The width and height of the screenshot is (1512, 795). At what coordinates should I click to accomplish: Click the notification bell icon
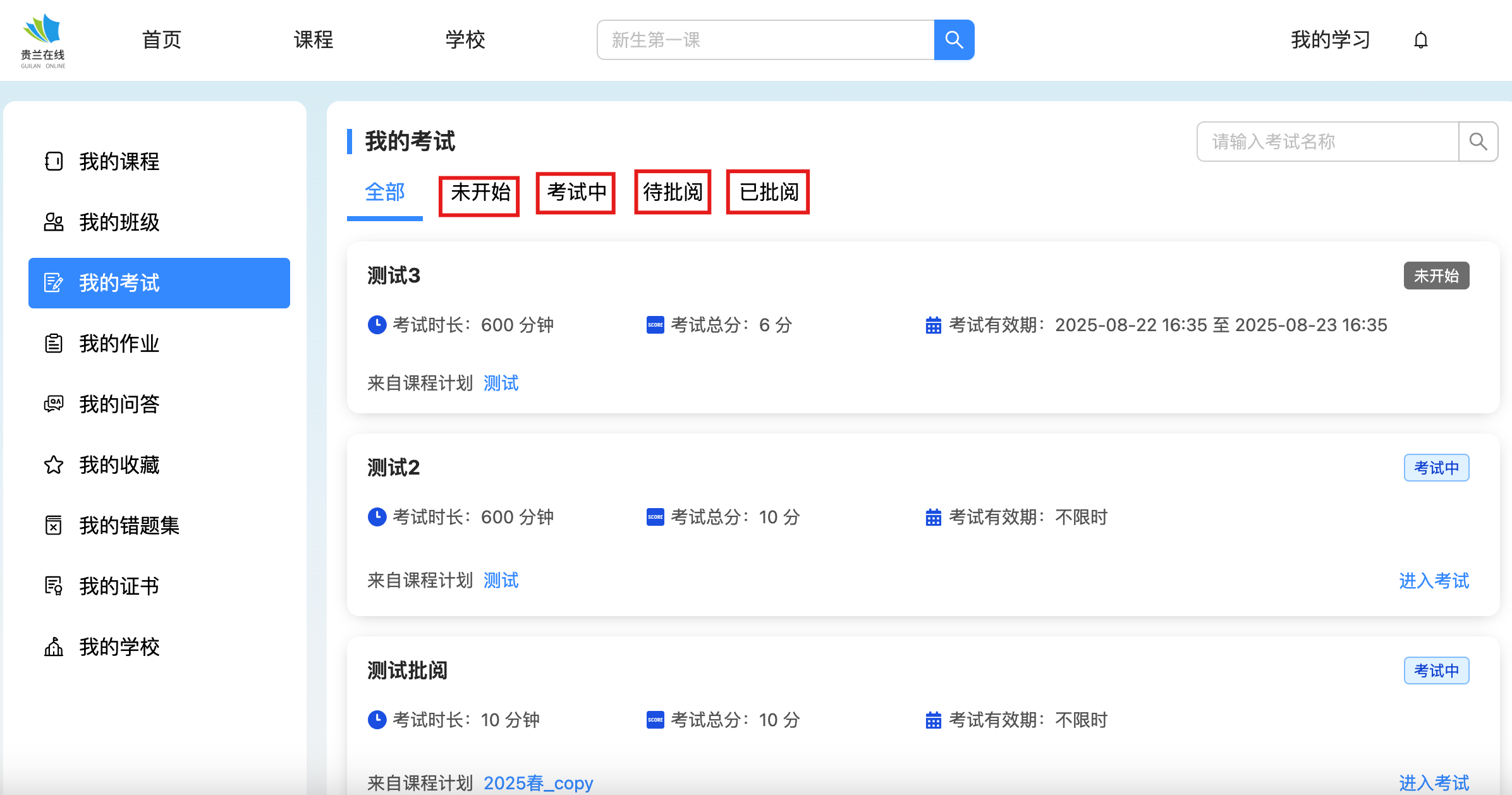1420,40
